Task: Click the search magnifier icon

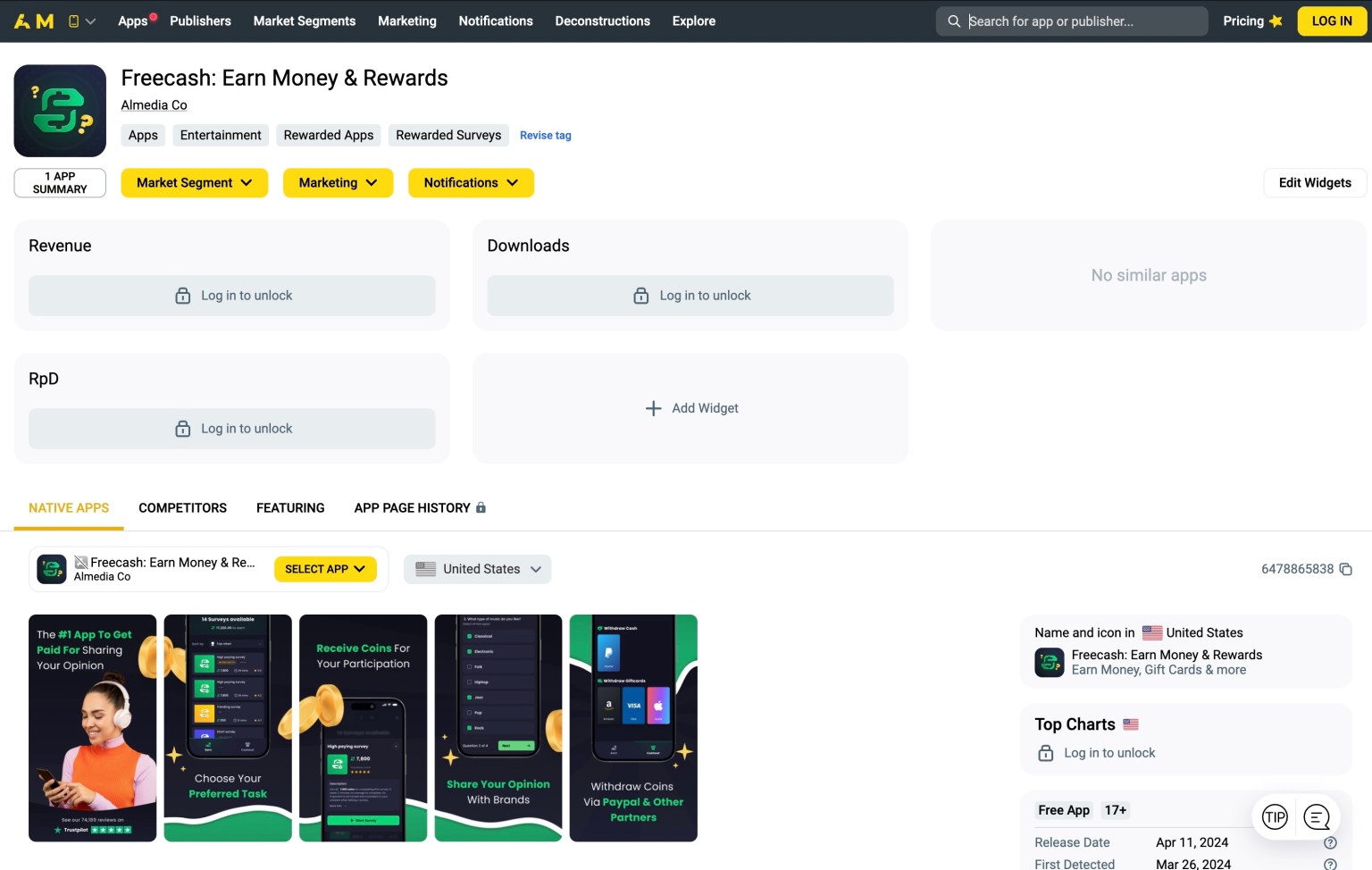Action: [954, 21]
